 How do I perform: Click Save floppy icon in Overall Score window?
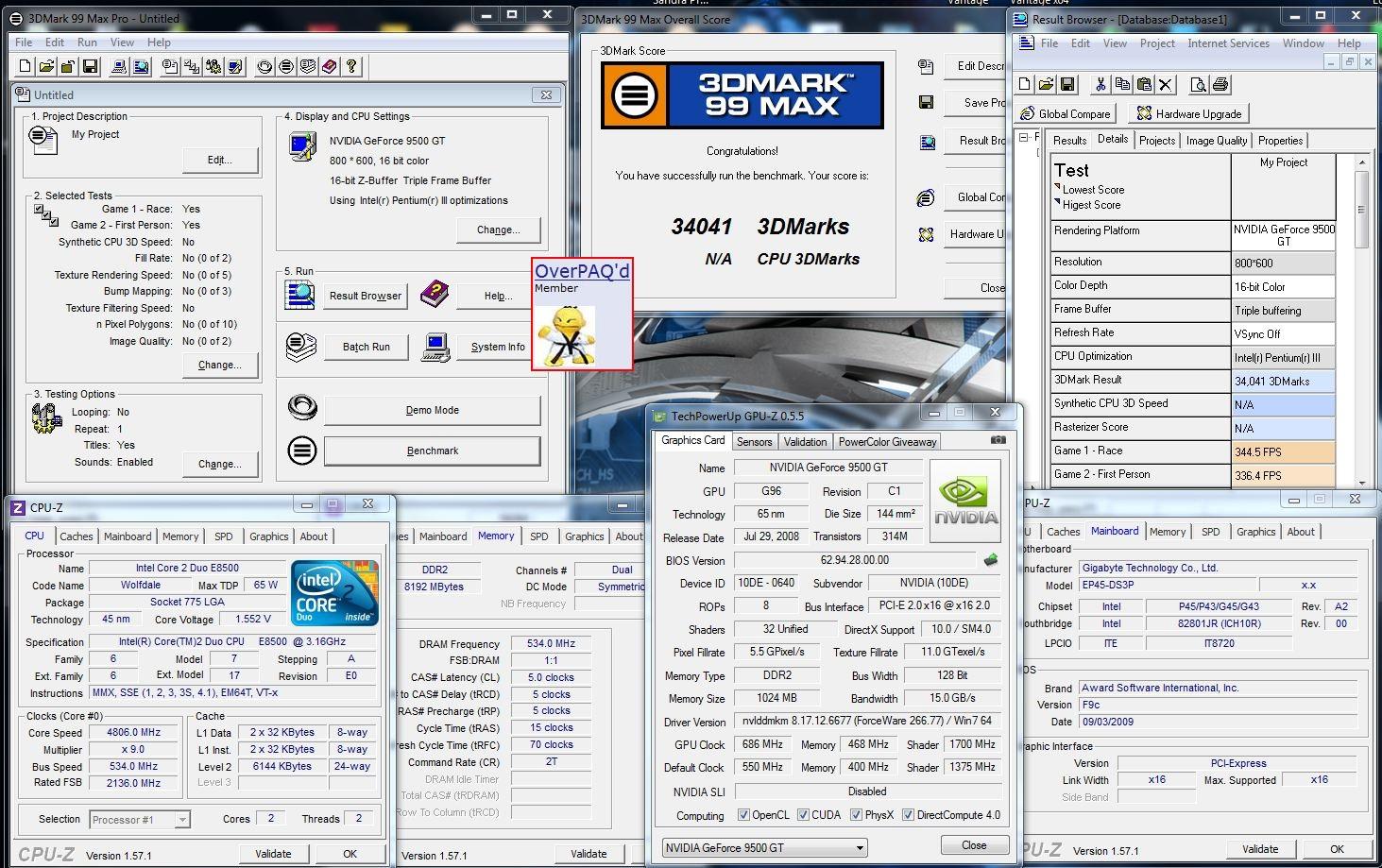[x=926, y=102]
